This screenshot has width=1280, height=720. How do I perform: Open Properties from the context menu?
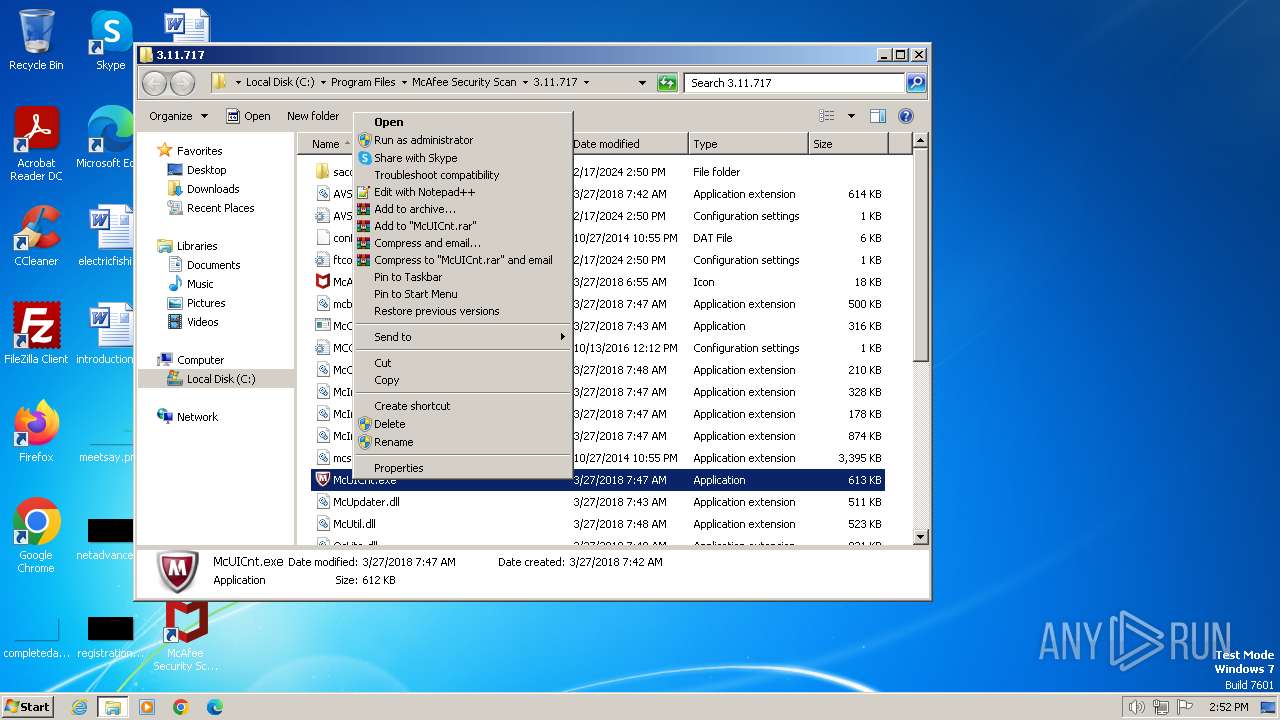[464, 468]
